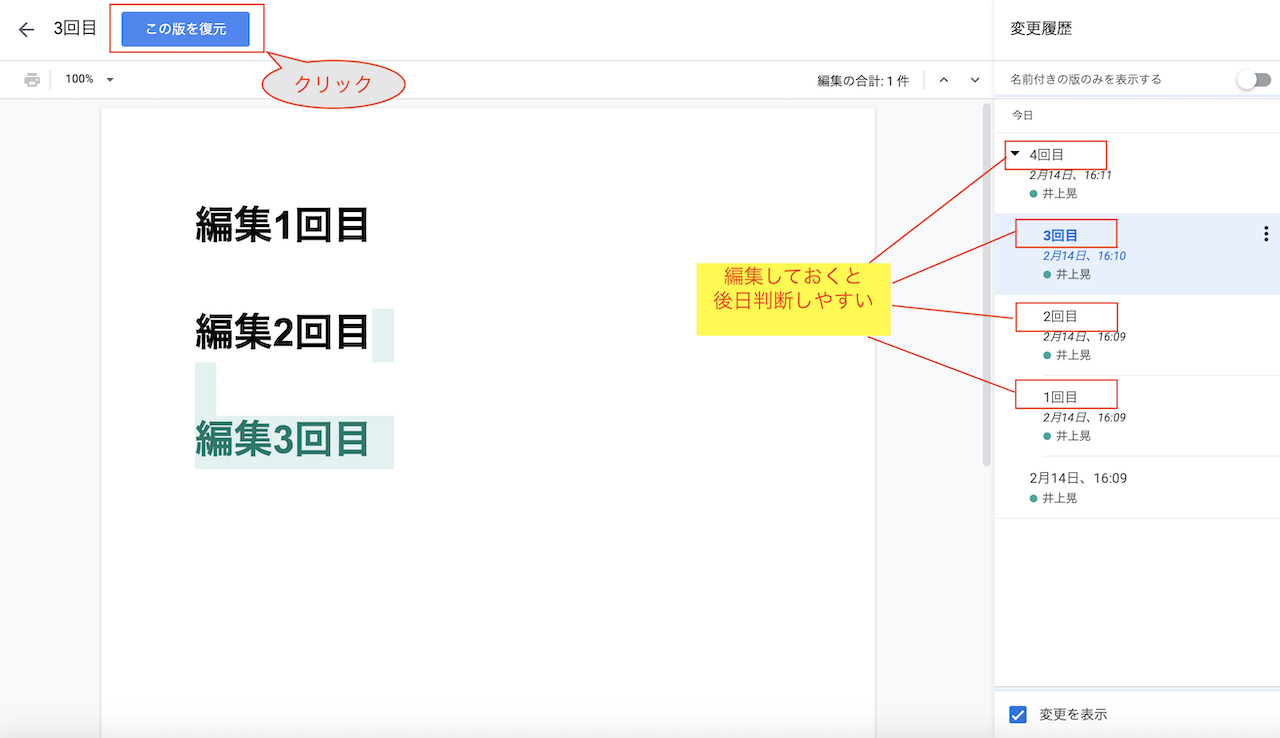Click the back arrow to exit version history
The height and width of the screenshot is (738, 1280).
pyautogui.click(x=27, y=29)
